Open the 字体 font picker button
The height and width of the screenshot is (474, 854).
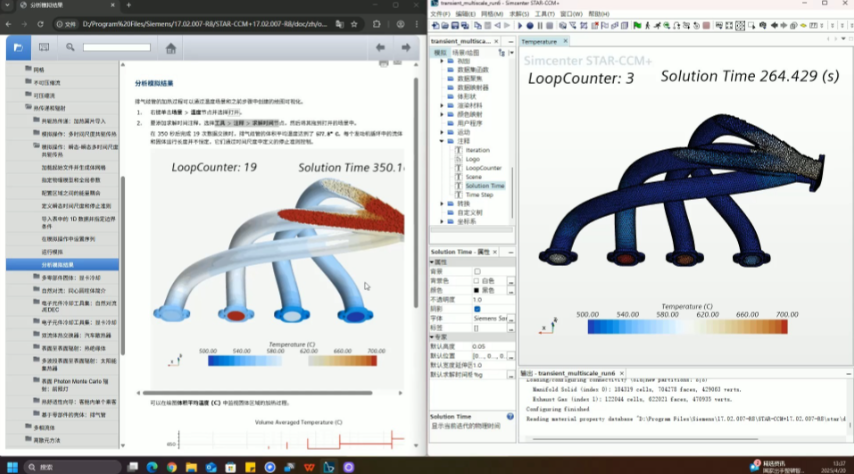click(x=509, y=318)
